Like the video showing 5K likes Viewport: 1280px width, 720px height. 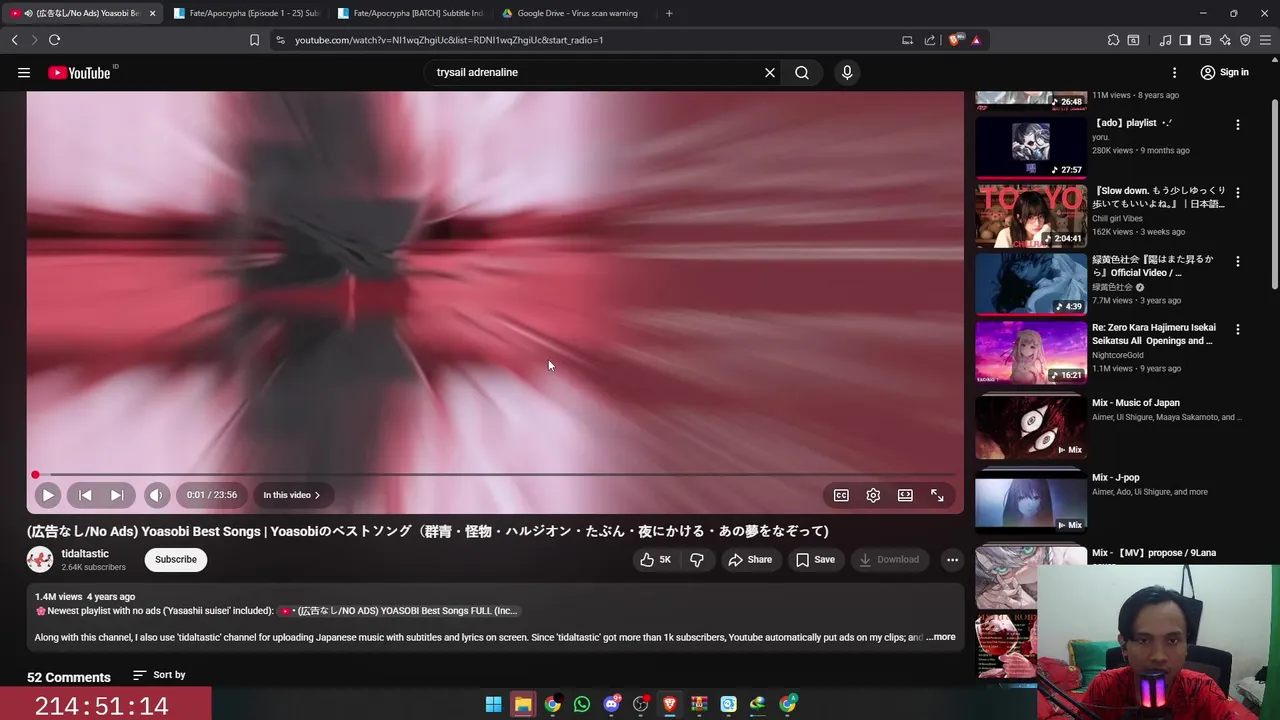point(656,560)
